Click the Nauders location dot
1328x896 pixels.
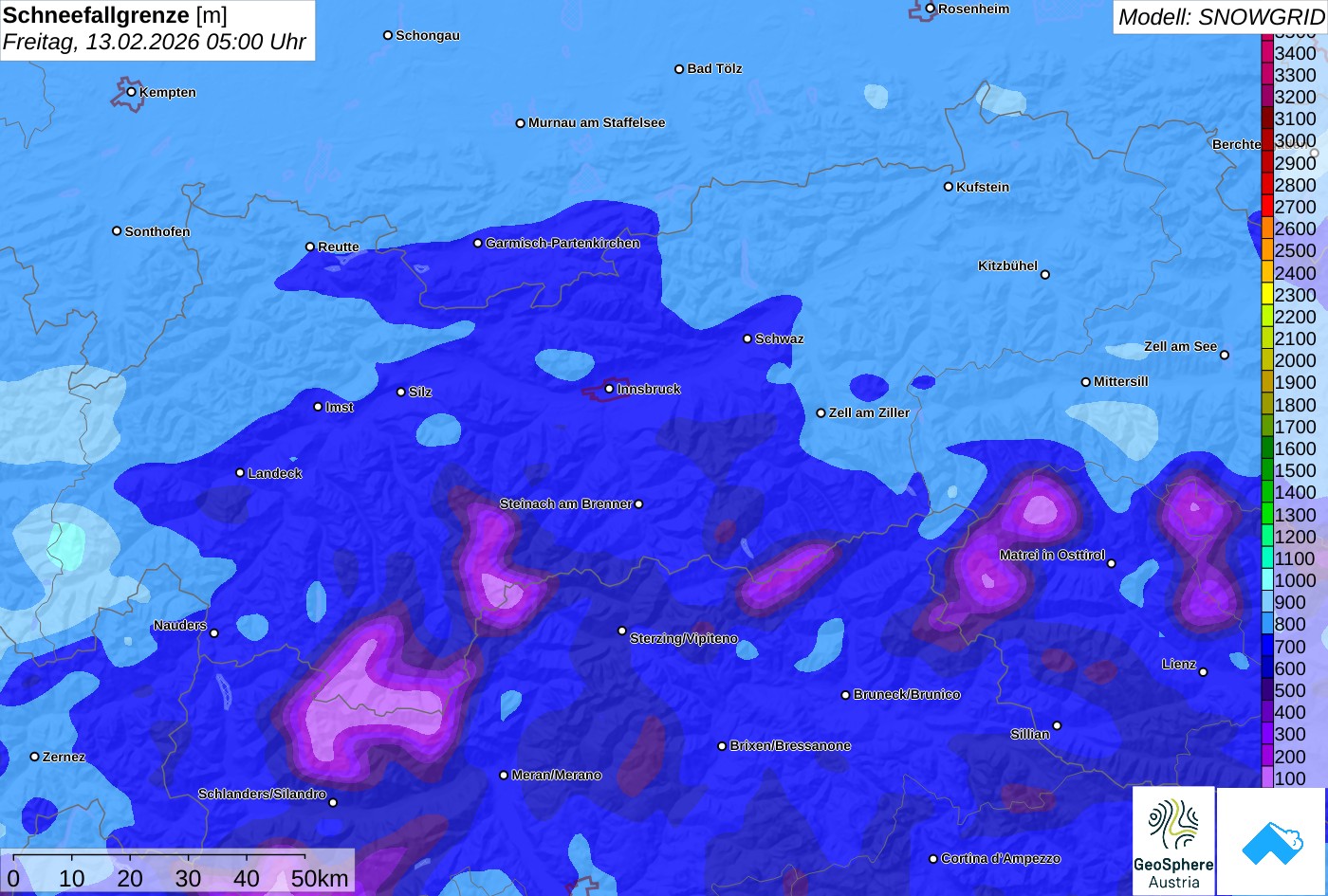(214, 633)
